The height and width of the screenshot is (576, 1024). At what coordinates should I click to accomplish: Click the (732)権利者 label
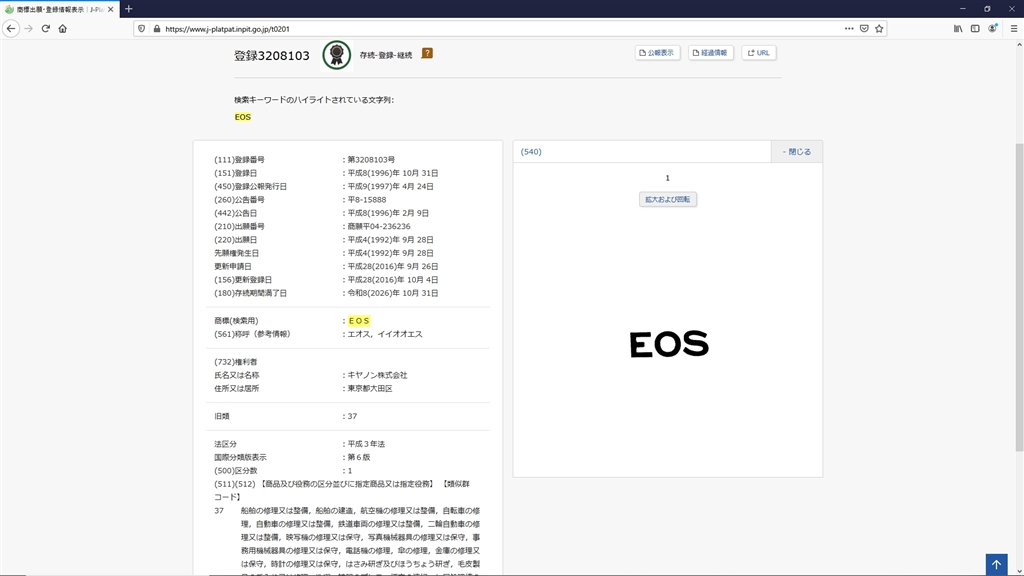point(236,361)
